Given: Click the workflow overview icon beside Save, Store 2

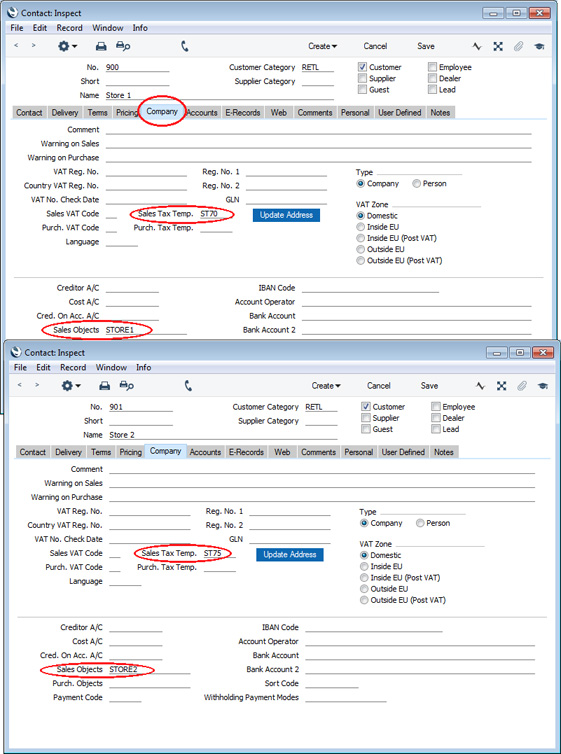Looking at the screenshot, I should pos(501,386).
